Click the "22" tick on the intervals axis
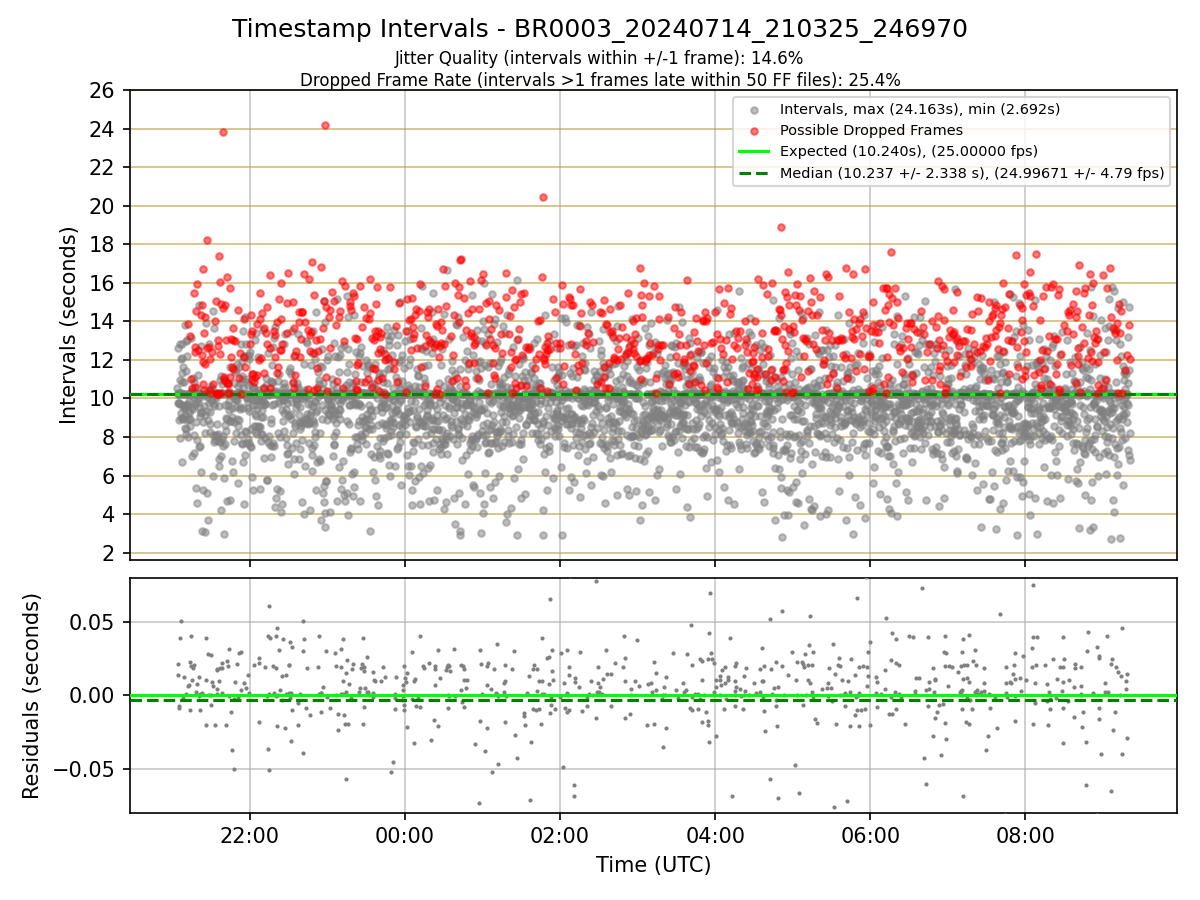This screenshot has height=900, width=1200. pyautogui.click(x=102, y=168)
